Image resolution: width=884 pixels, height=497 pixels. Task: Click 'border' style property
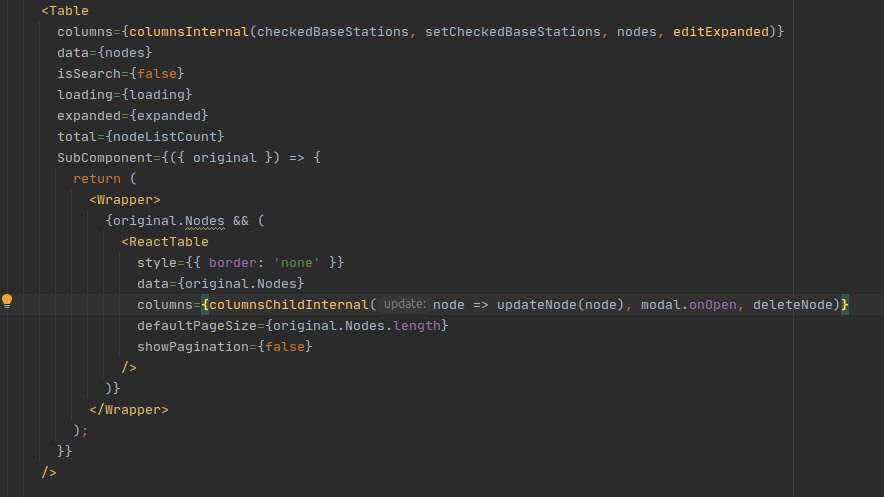233,263
